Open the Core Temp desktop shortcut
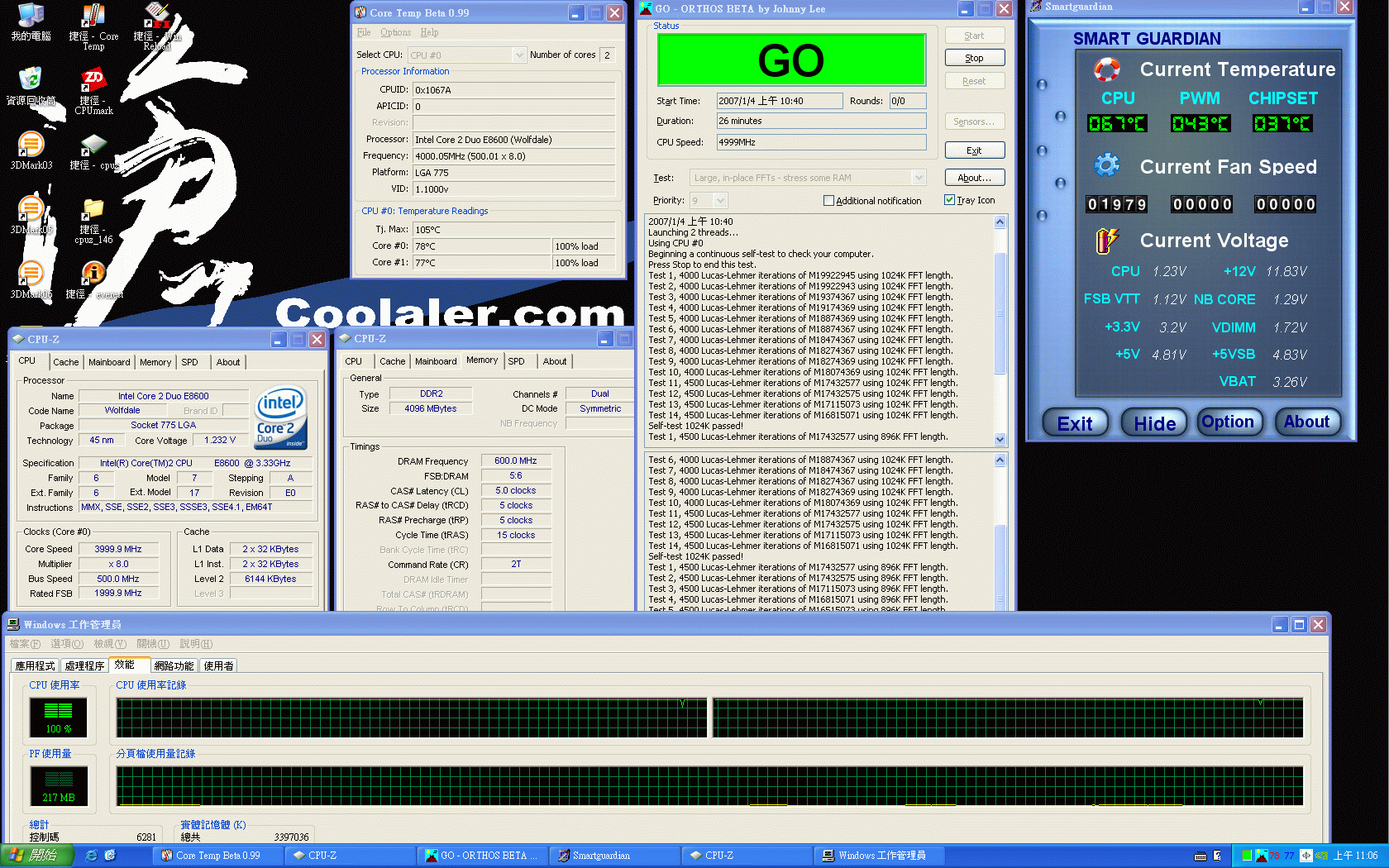 tap(93, 26)
